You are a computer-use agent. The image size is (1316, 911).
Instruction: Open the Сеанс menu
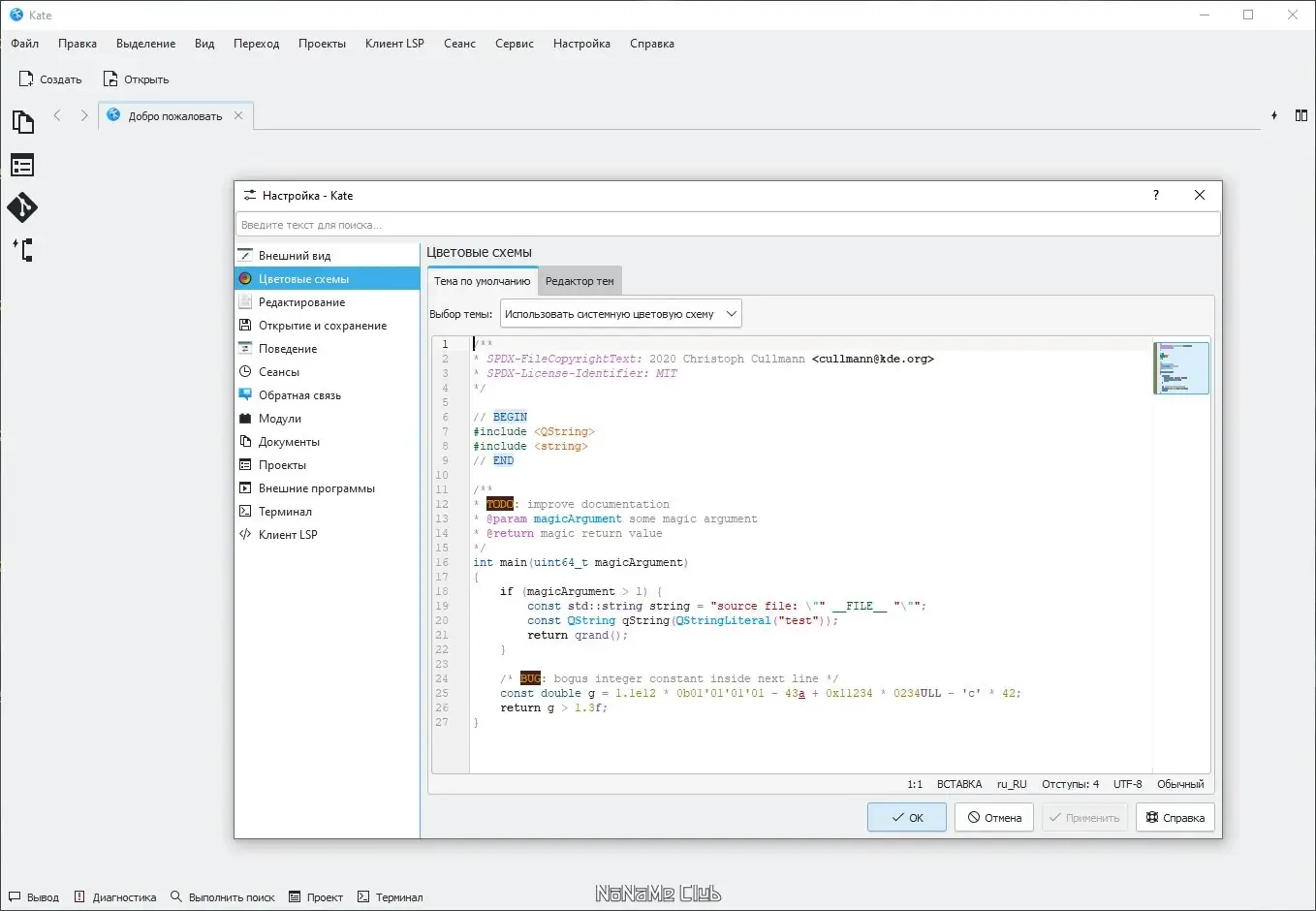click(x=459, y=44)
